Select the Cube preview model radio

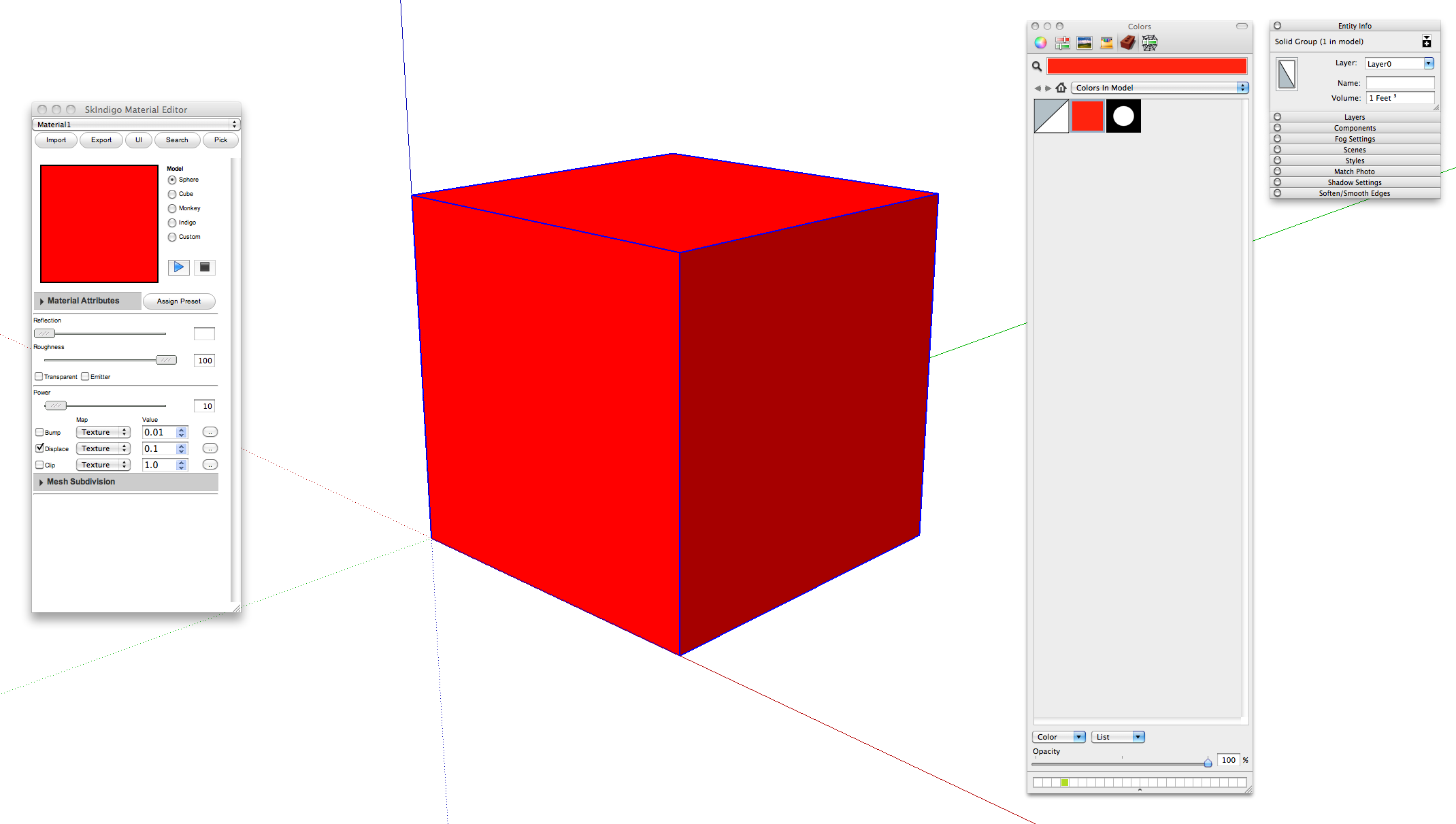pos(172,194)
